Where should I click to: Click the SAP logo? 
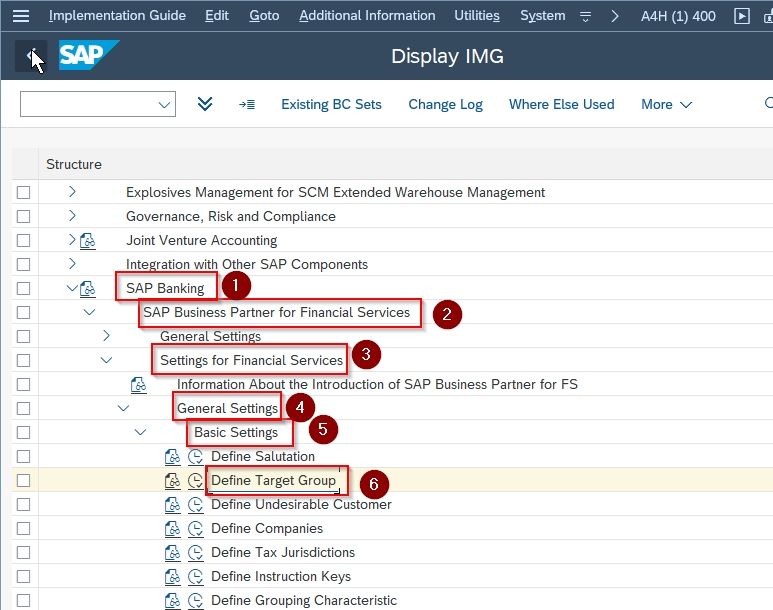(89, 55)
